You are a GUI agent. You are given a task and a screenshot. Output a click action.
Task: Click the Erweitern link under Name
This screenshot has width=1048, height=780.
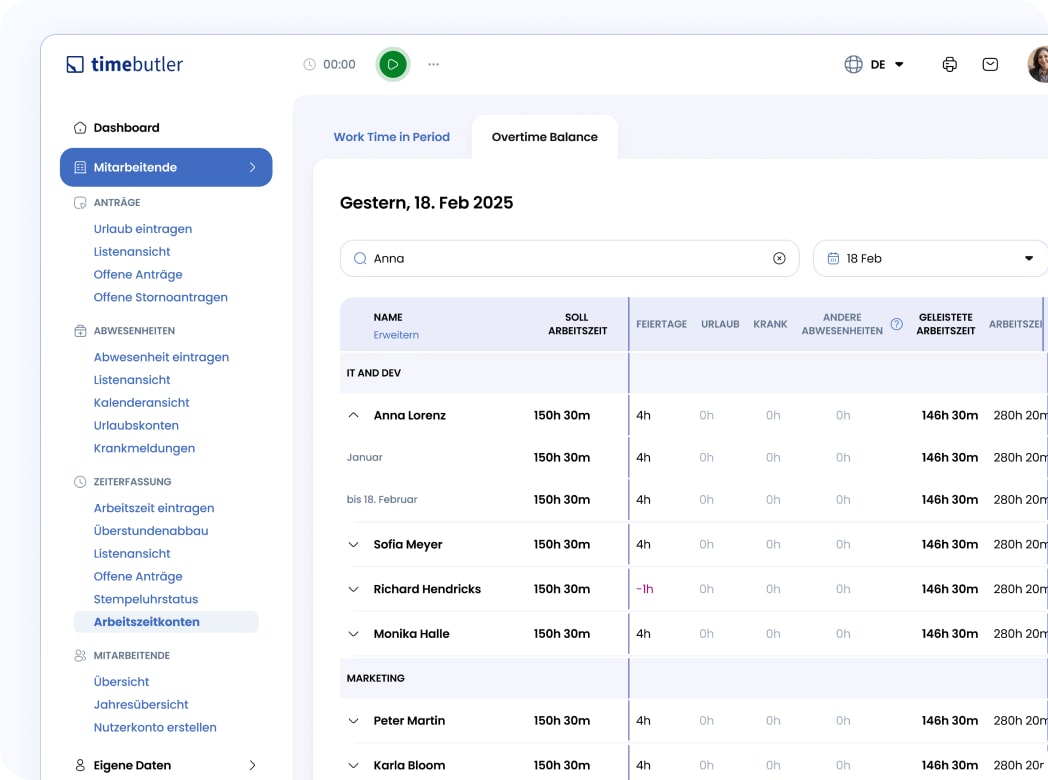[396, 335]
